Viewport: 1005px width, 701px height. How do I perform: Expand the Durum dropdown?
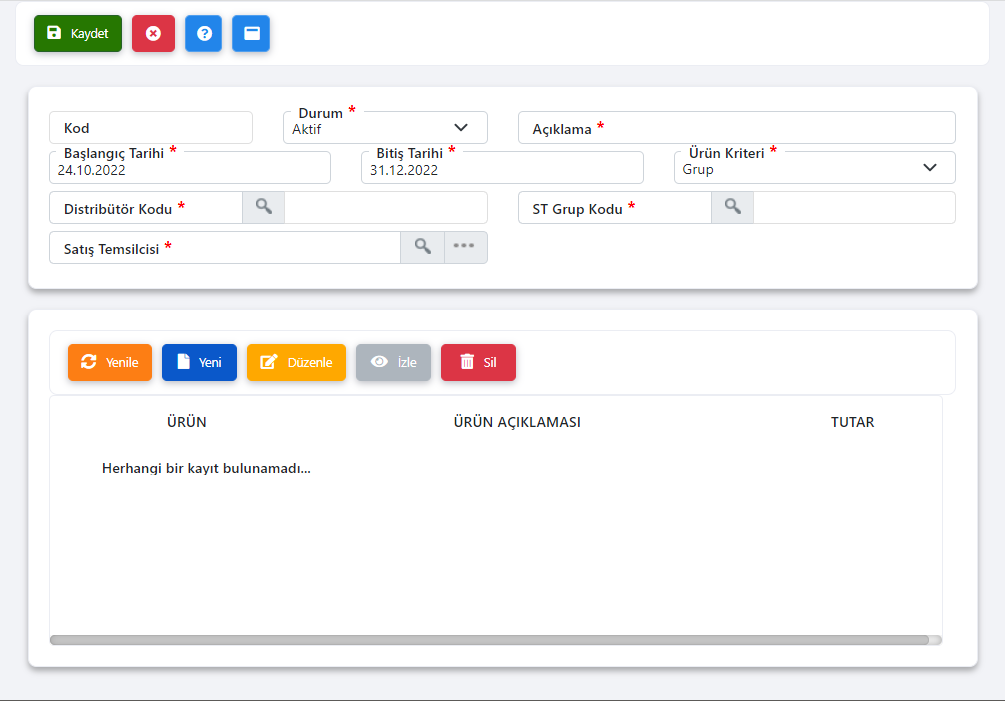coord(385,128)
